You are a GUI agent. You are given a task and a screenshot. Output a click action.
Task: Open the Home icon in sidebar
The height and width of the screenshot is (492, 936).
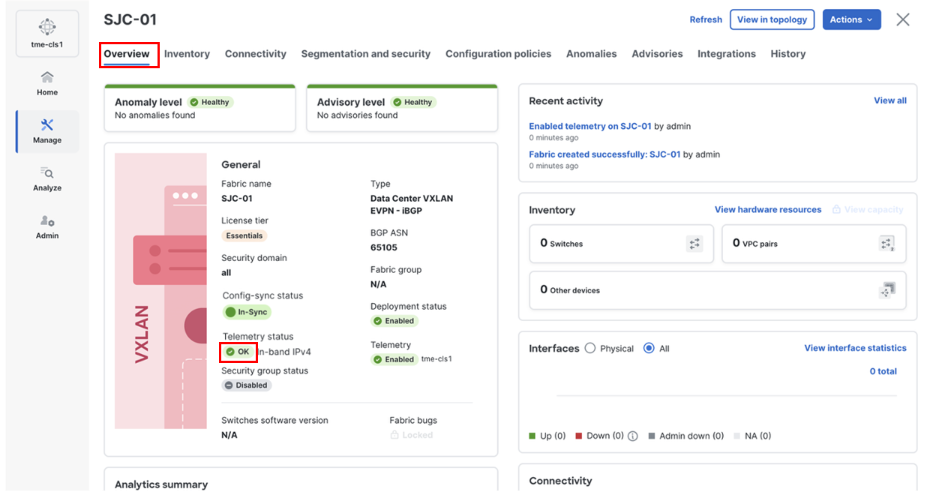[x=47, y=78]
